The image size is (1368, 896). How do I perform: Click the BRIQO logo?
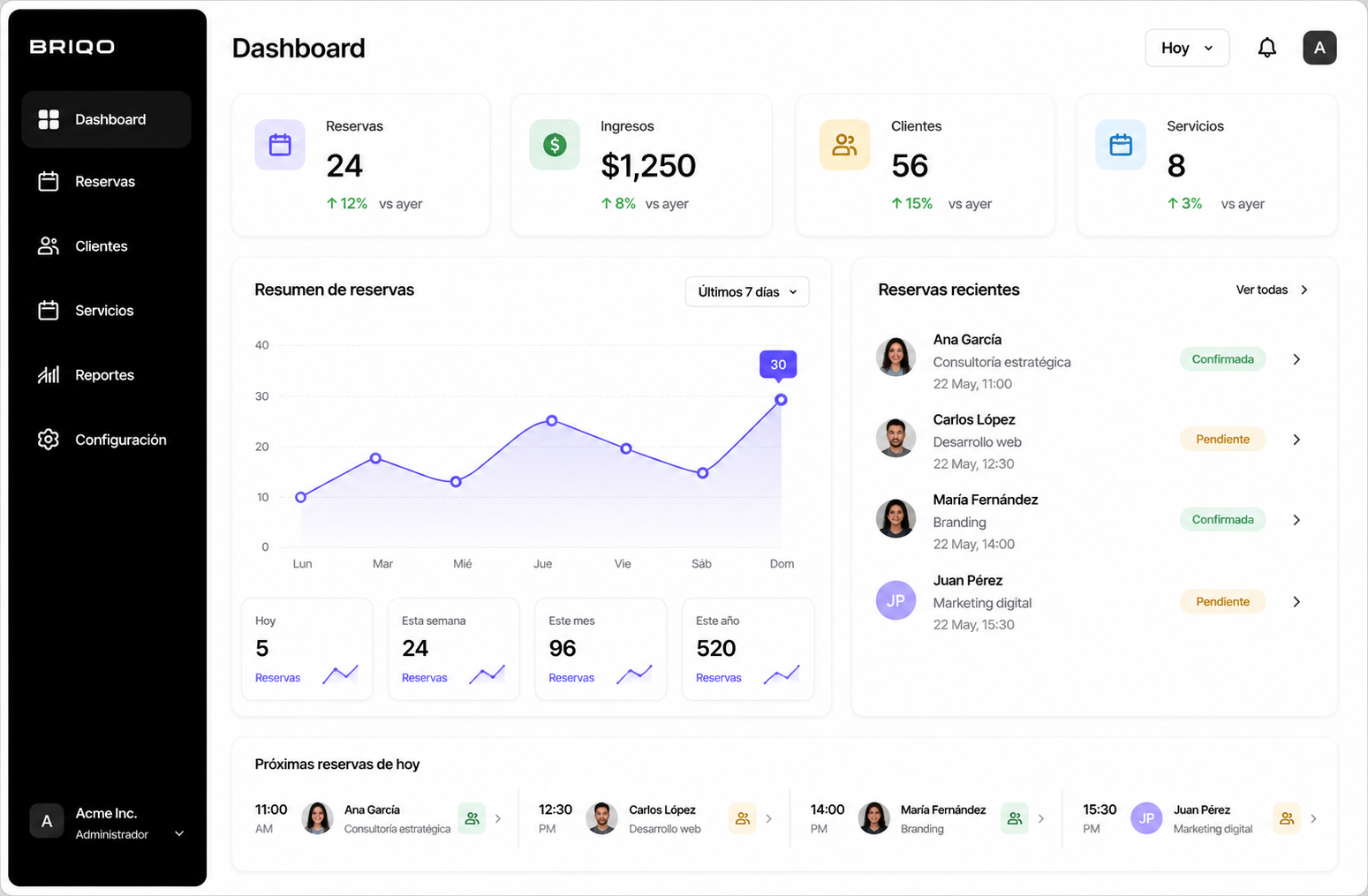pos(72,47)
